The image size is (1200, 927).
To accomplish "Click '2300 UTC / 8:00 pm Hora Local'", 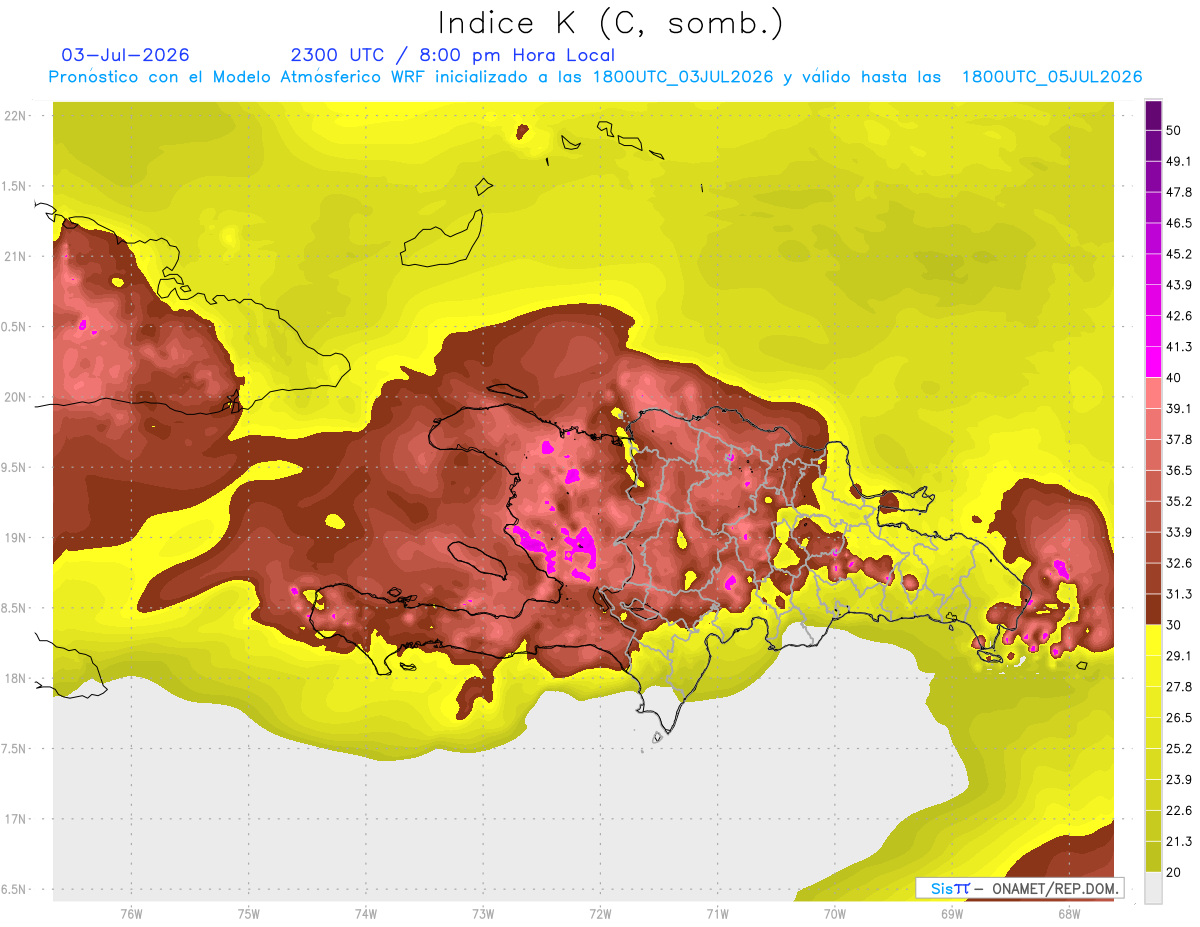I will (x=453, y=55).
